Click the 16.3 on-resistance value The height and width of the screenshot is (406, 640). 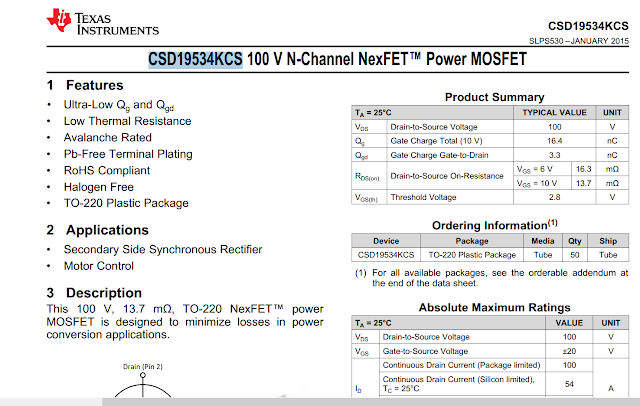pos(583,169)
